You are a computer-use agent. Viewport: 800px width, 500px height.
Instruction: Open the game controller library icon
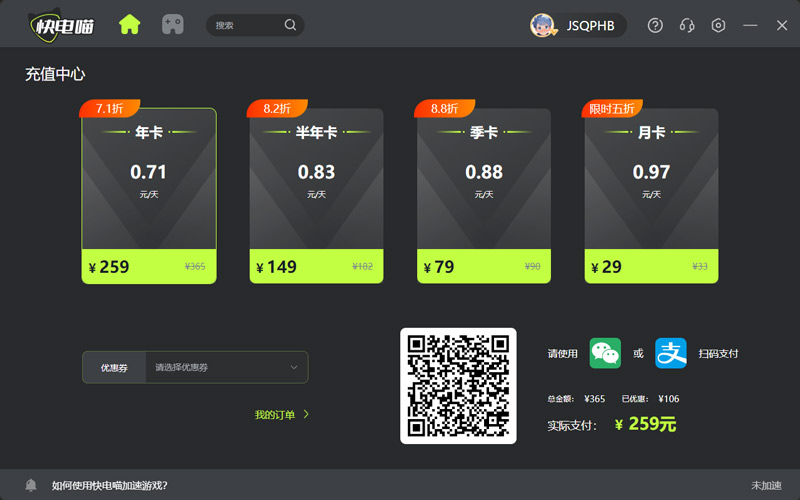coord(172,24)
